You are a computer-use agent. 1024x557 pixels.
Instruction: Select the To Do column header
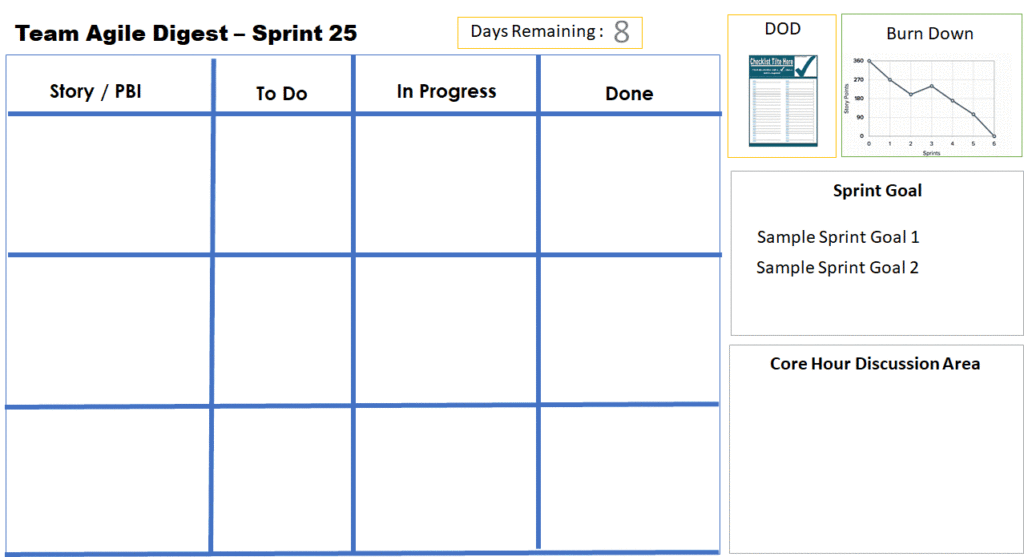tap(281, 93)
